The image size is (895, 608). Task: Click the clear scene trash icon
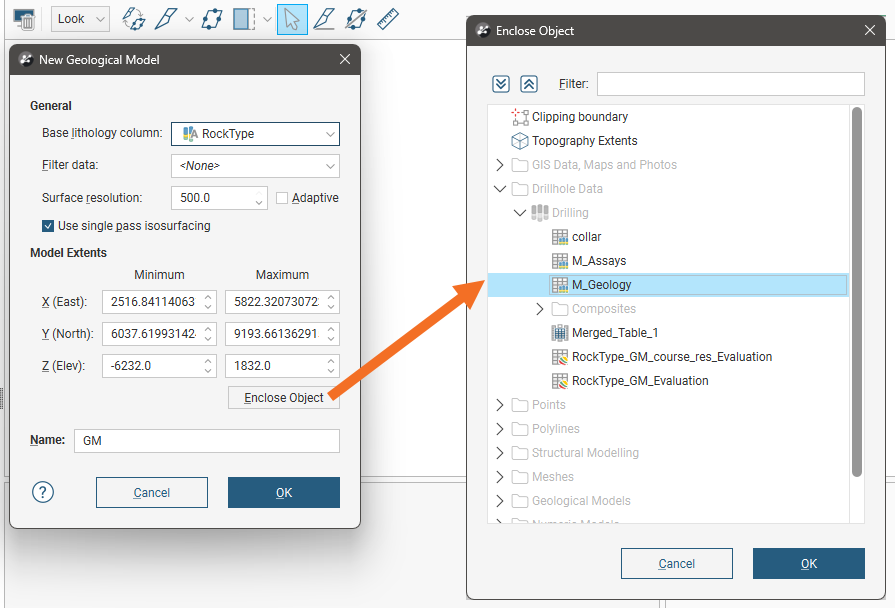[x=25, y=19]
